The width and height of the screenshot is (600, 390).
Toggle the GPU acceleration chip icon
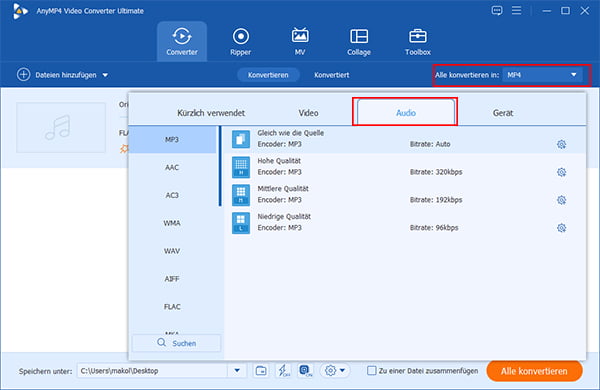305,370
